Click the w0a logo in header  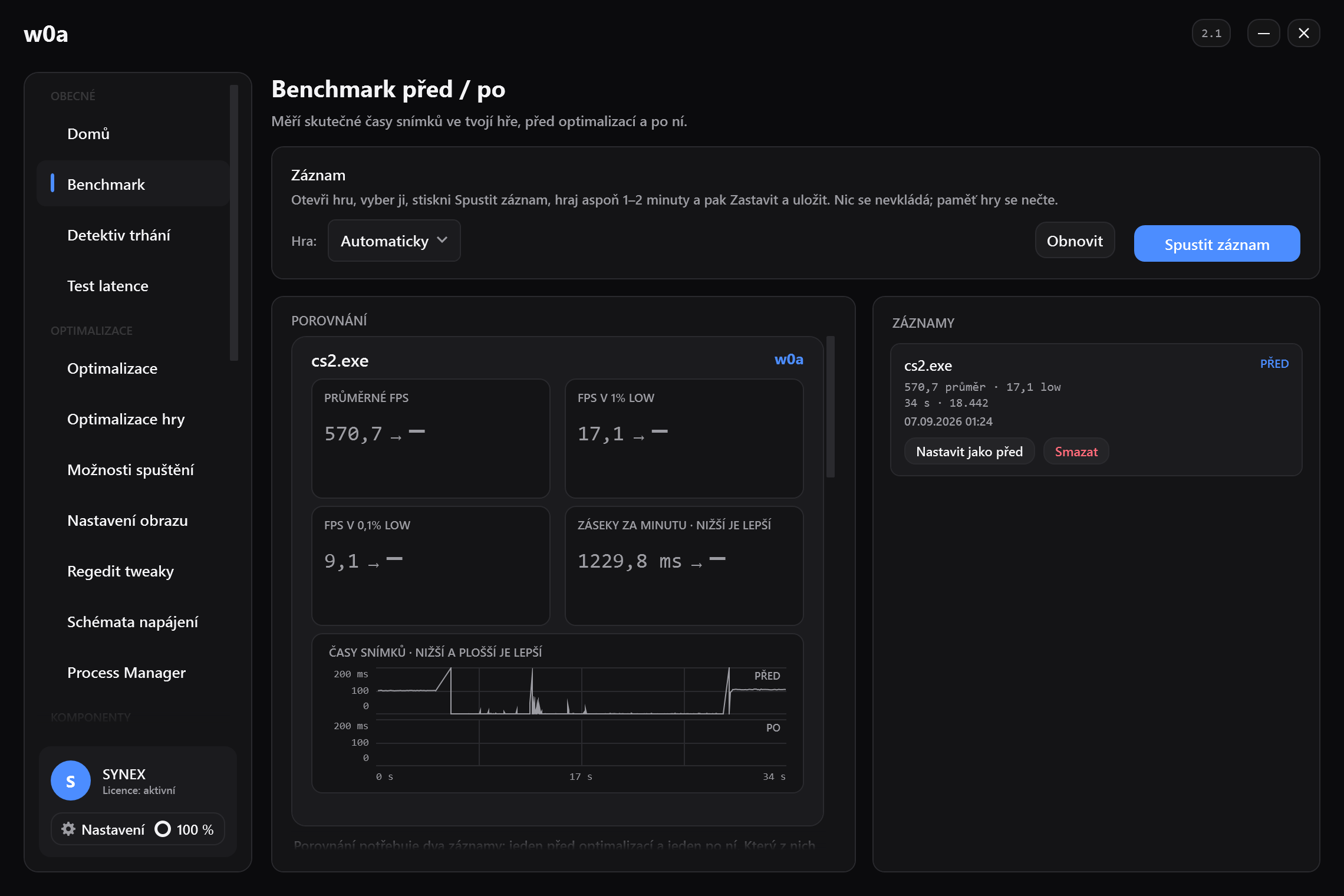(x=46, y=34)
